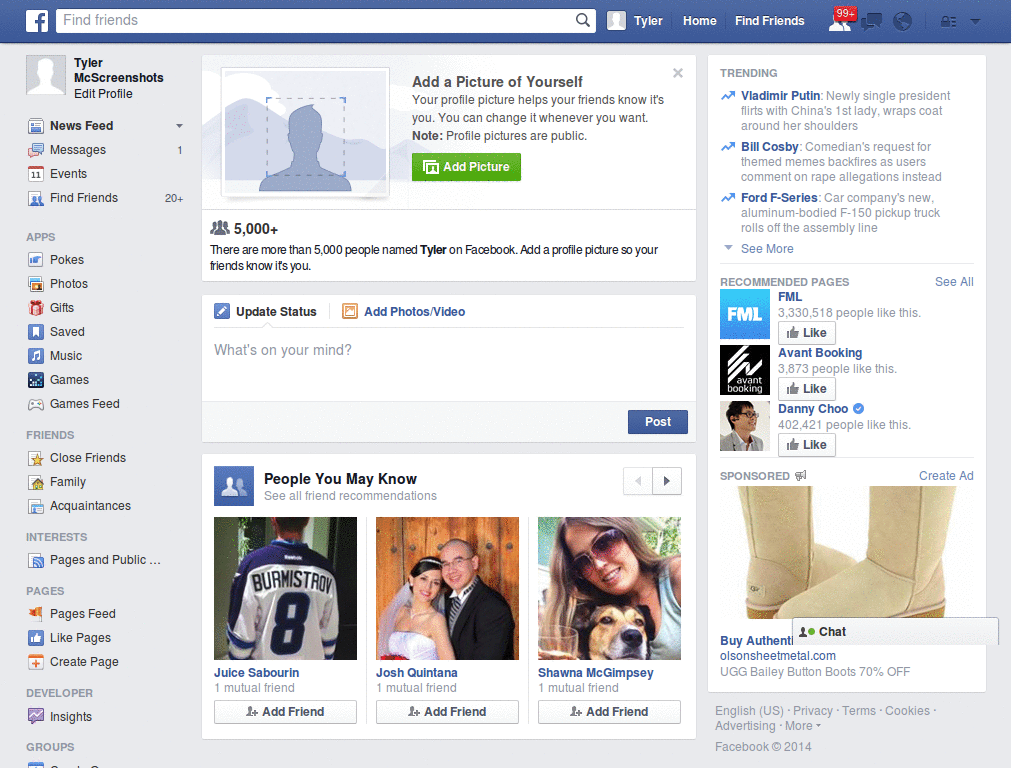1024x768 pixels.
Task: Add Josh Quintana as a friend
Action: point(447,712)
